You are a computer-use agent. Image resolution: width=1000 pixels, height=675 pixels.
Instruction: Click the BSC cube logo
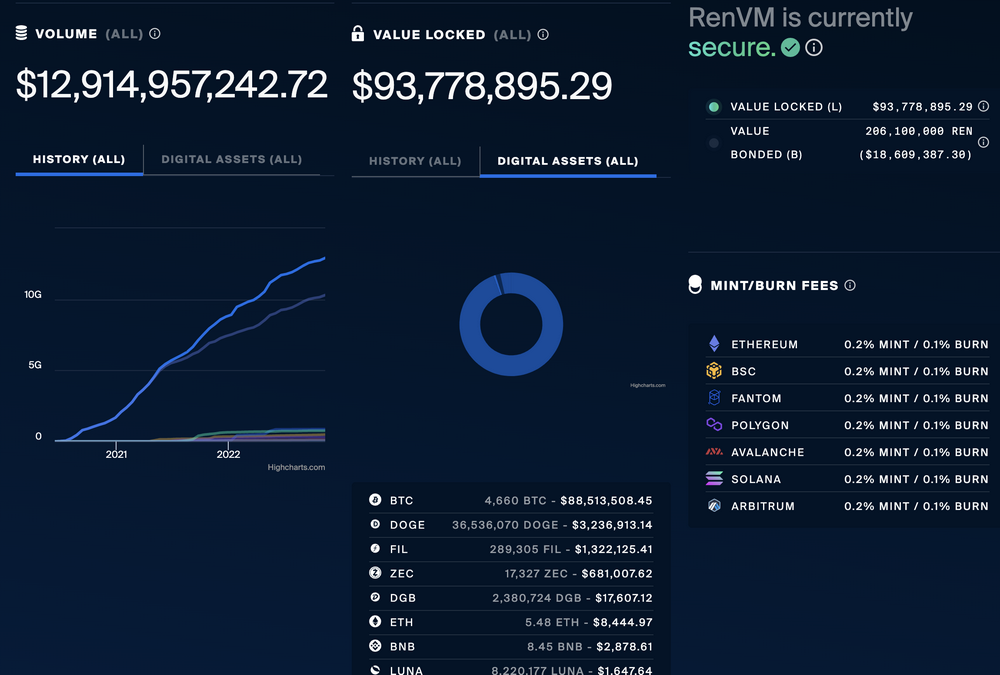(714, 371)
